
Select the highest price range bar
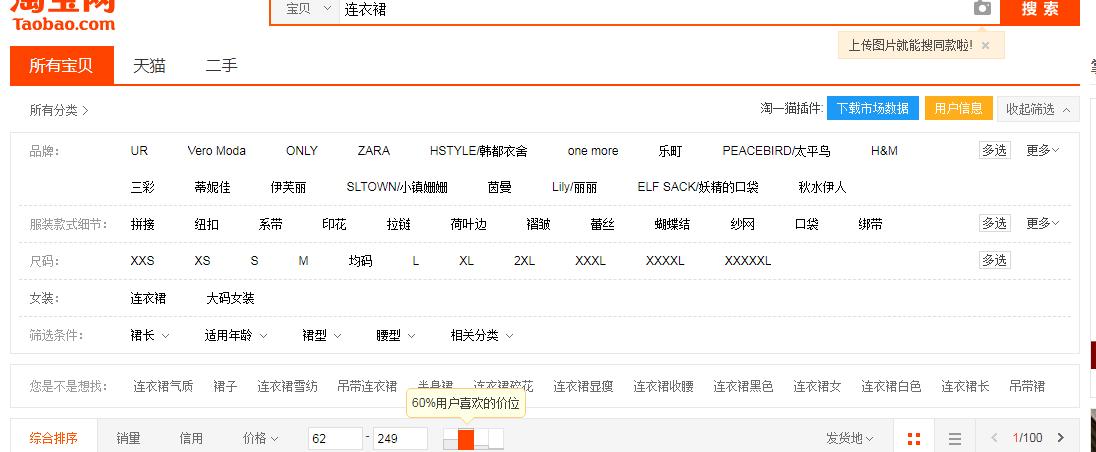496,439
